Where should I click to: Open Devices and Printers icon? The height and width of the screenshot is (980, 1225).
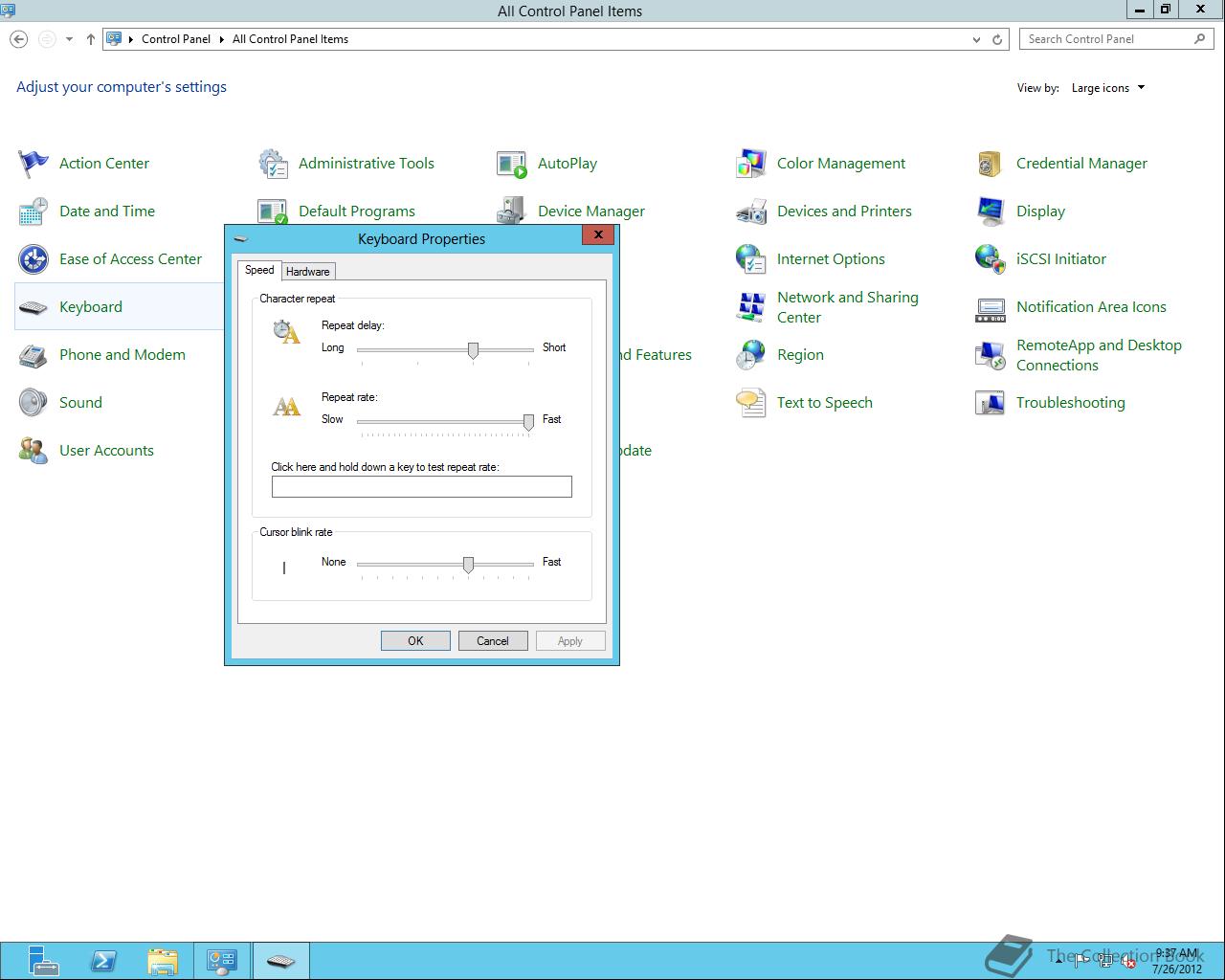pos(751,212)
